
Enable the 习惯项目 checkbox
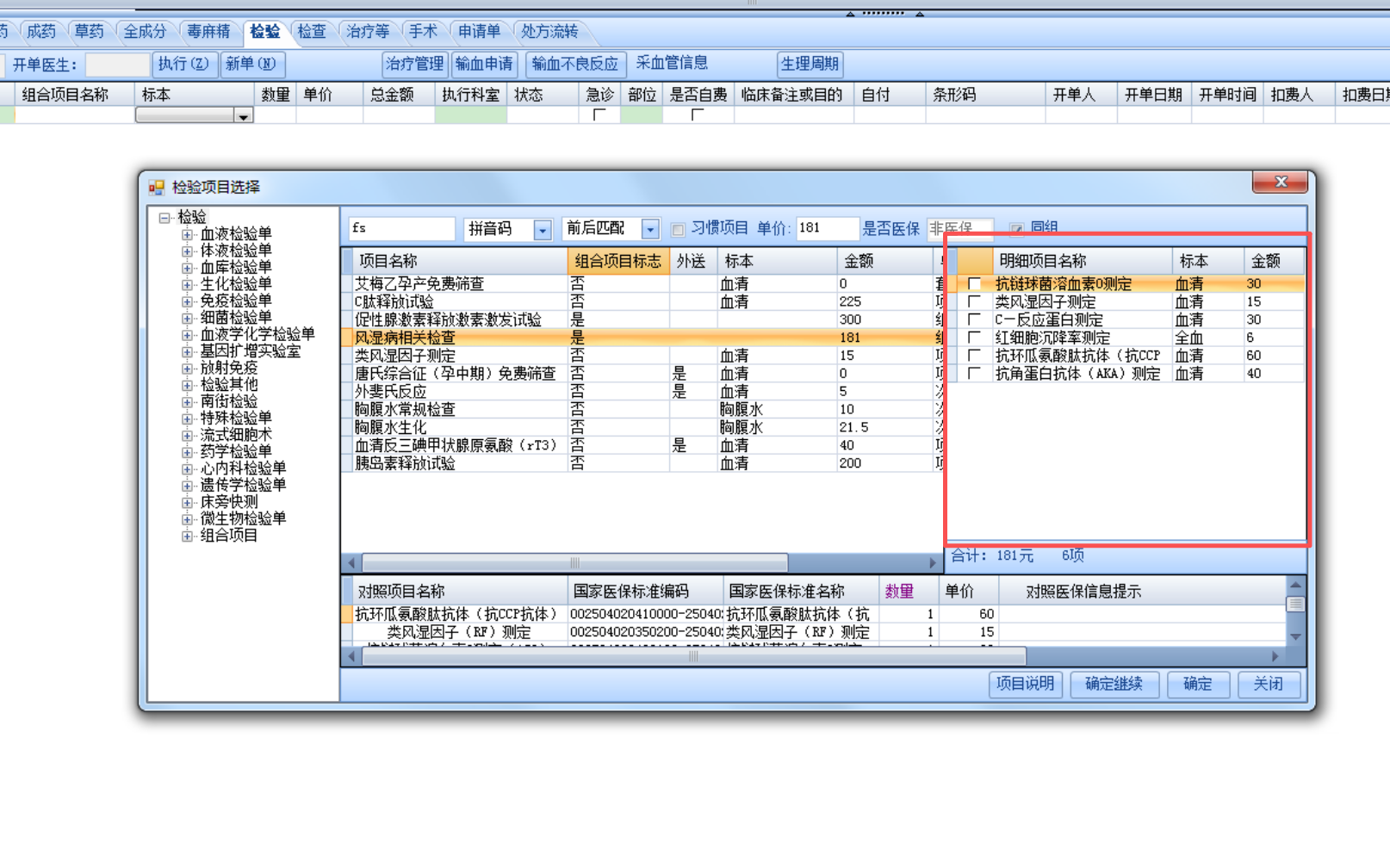pos(678,230)
